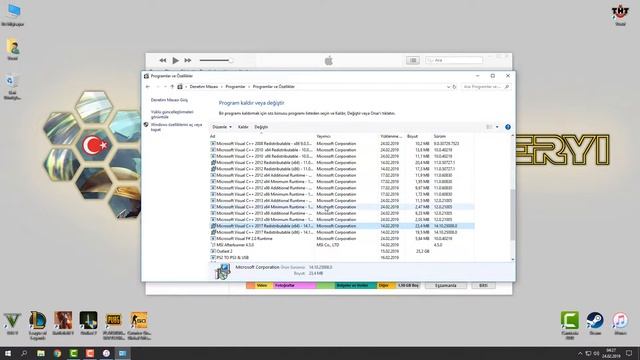The height and width of the screenshot is (360, 640).
Task: Sort by the Ad column header
Action: pos(212,136)
